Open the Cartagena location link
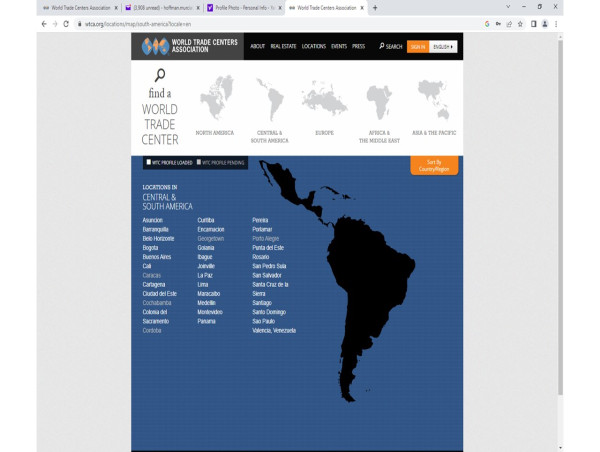The width and height of the screenshot is (600, 452). (x=154, y=284)
